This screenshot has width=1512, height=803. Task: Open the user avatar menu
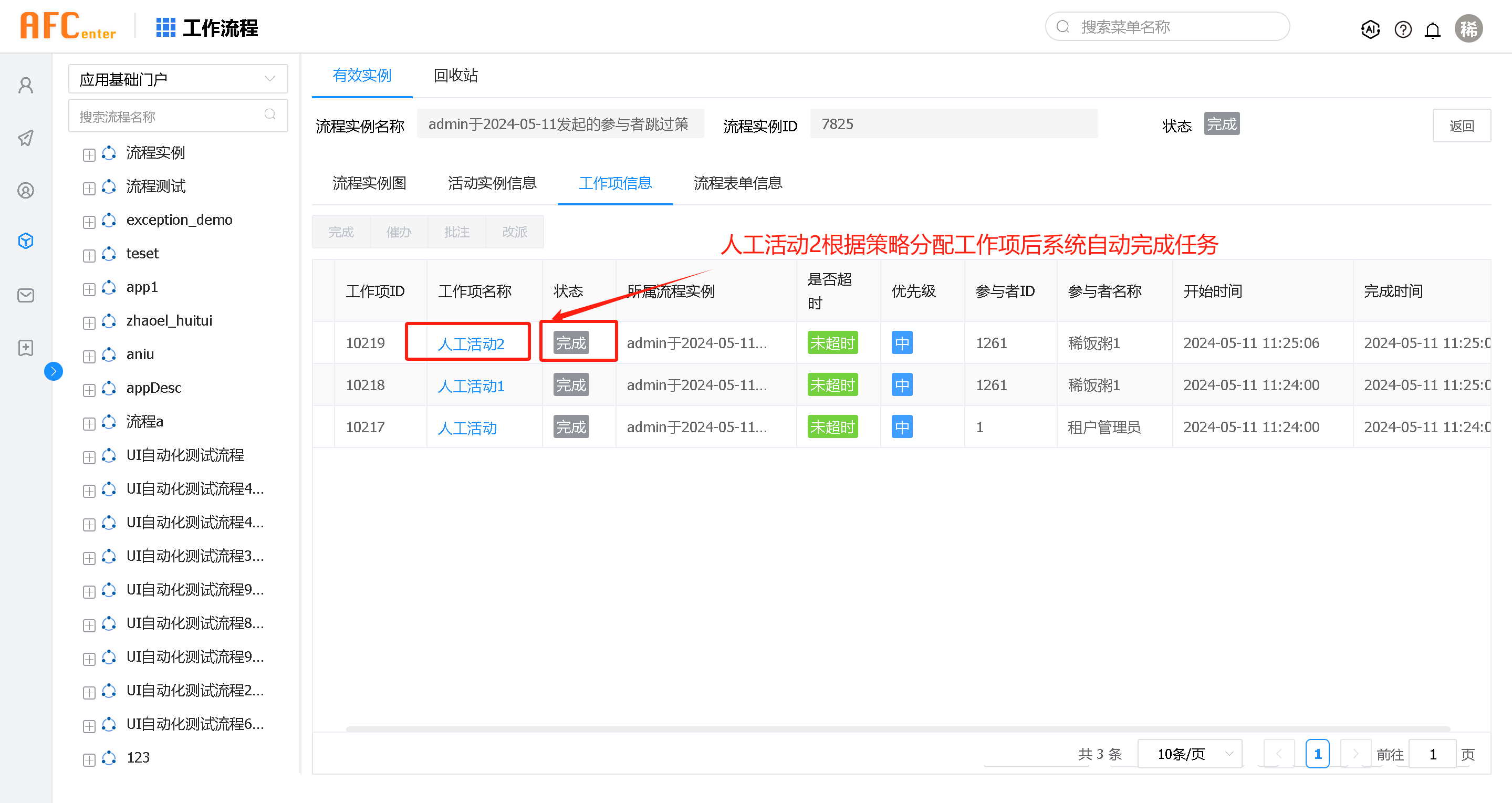1468,28
